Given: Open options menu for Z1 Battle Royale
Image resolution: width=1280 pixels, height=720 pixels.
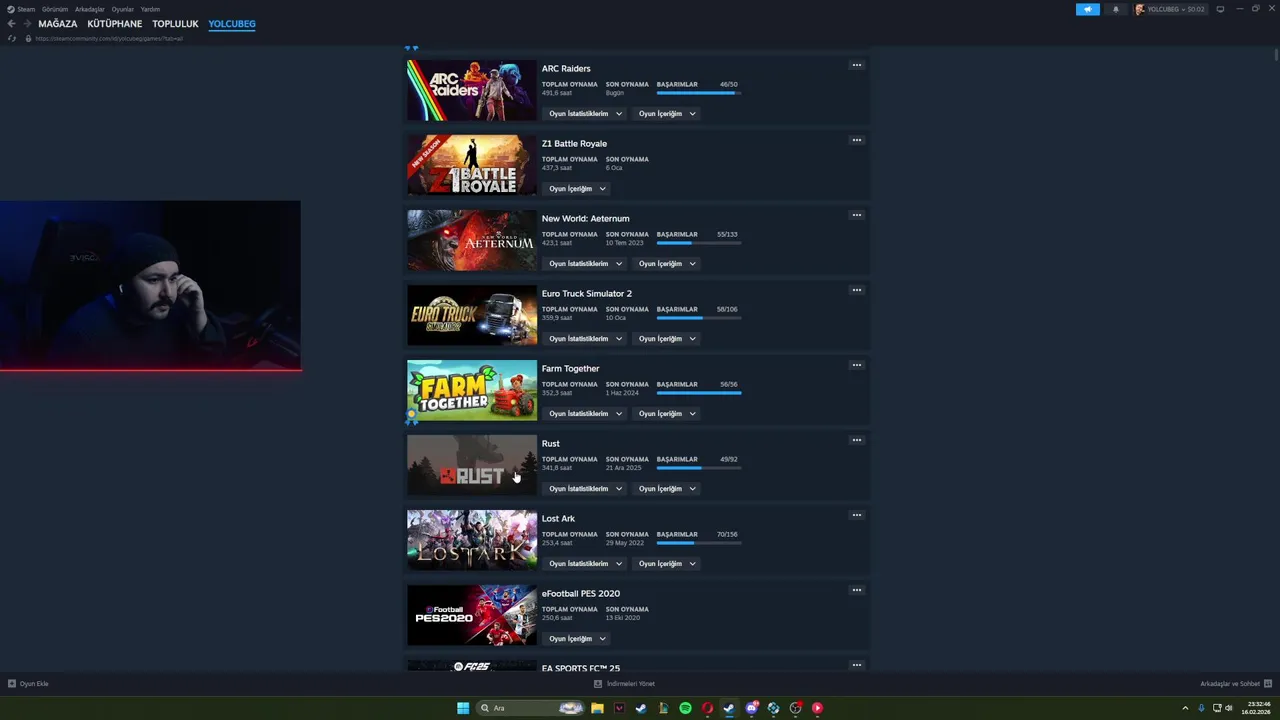Looking at the screenshot, I should tap(856, 140).
